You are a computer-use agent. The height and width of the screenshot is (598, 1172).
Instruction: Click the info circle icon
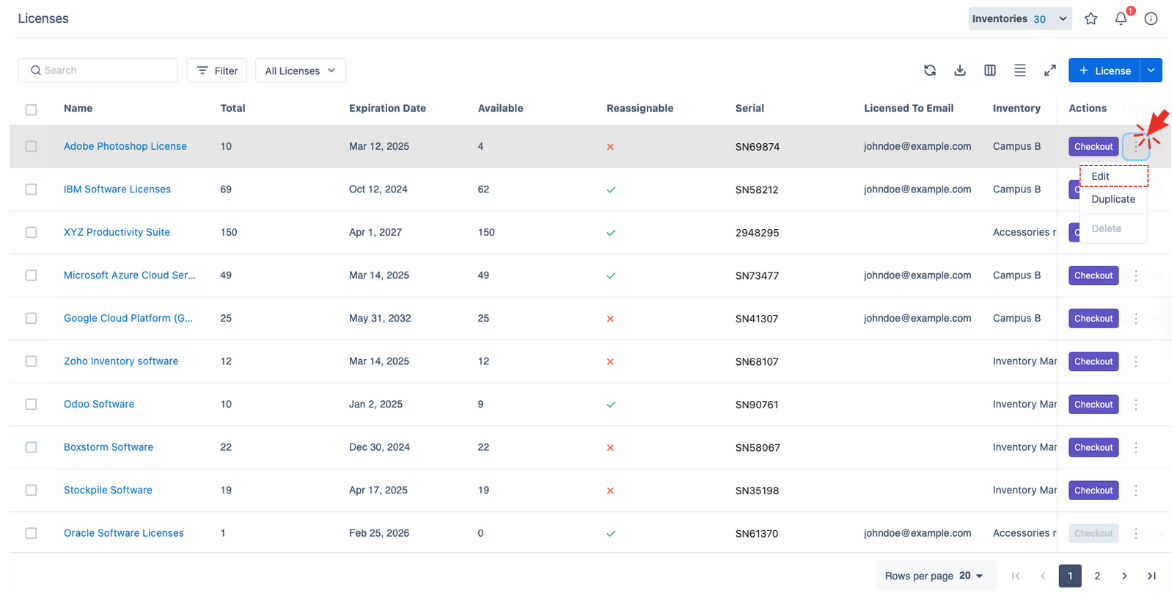coord(1151,19)
